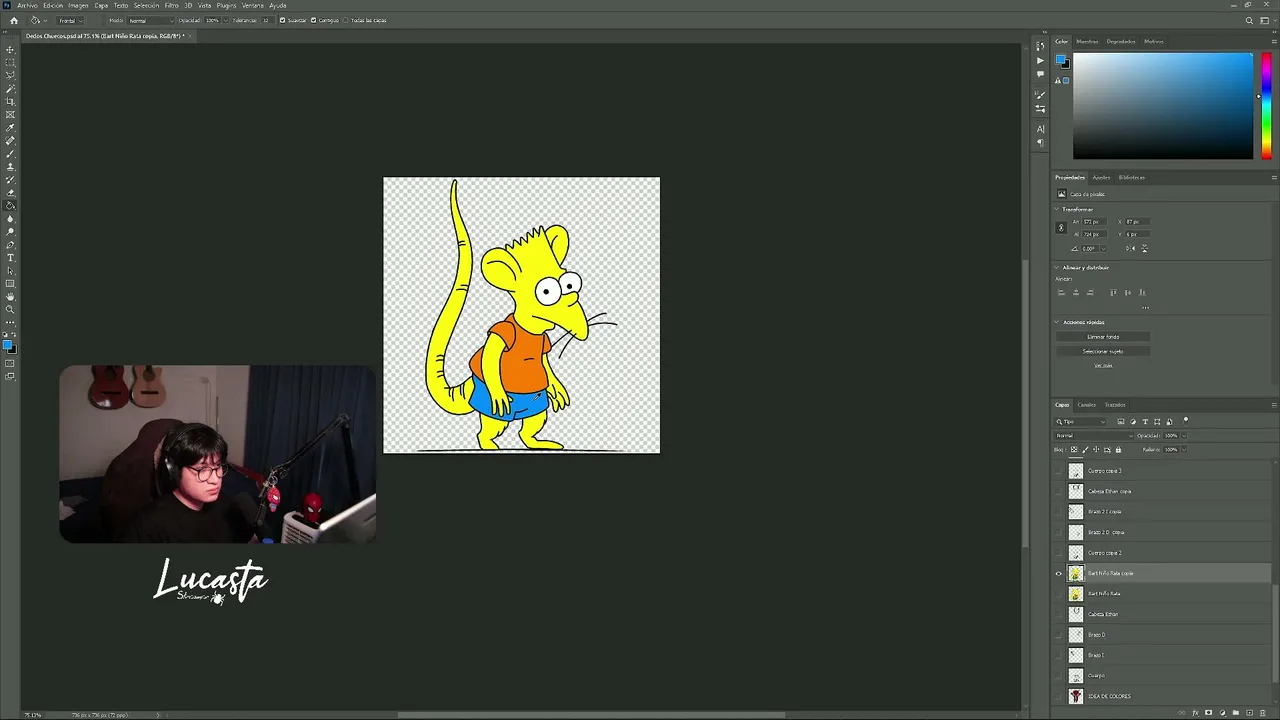Pick a color in the color field
1280x720 pixels.
1163,106
